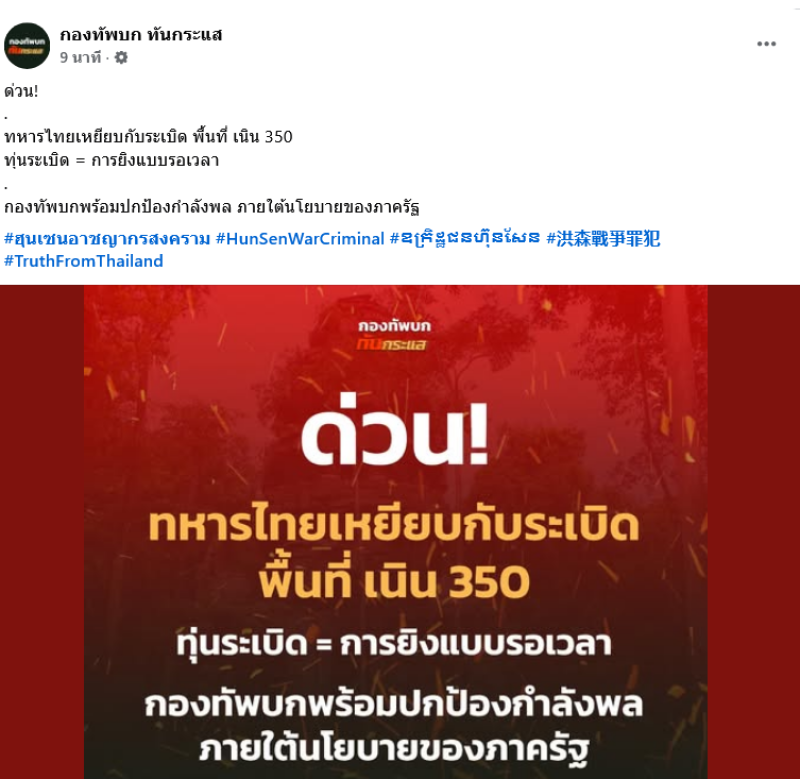Follow the #ฮุนเซนอาชญากรสงคราม hashtag

tap(107, 238)
